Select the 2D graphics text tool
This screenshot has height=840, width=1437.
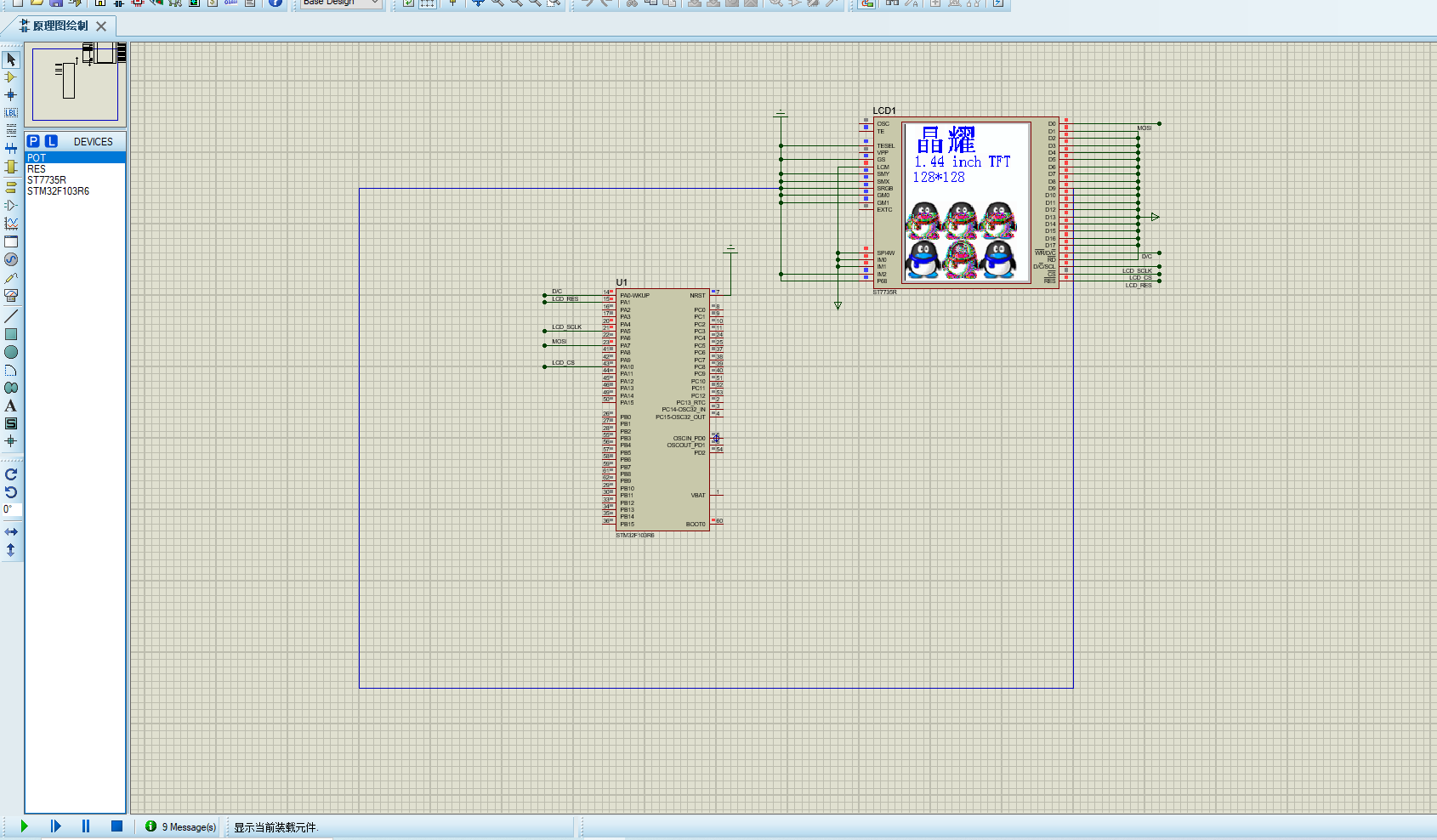(11, 406)
